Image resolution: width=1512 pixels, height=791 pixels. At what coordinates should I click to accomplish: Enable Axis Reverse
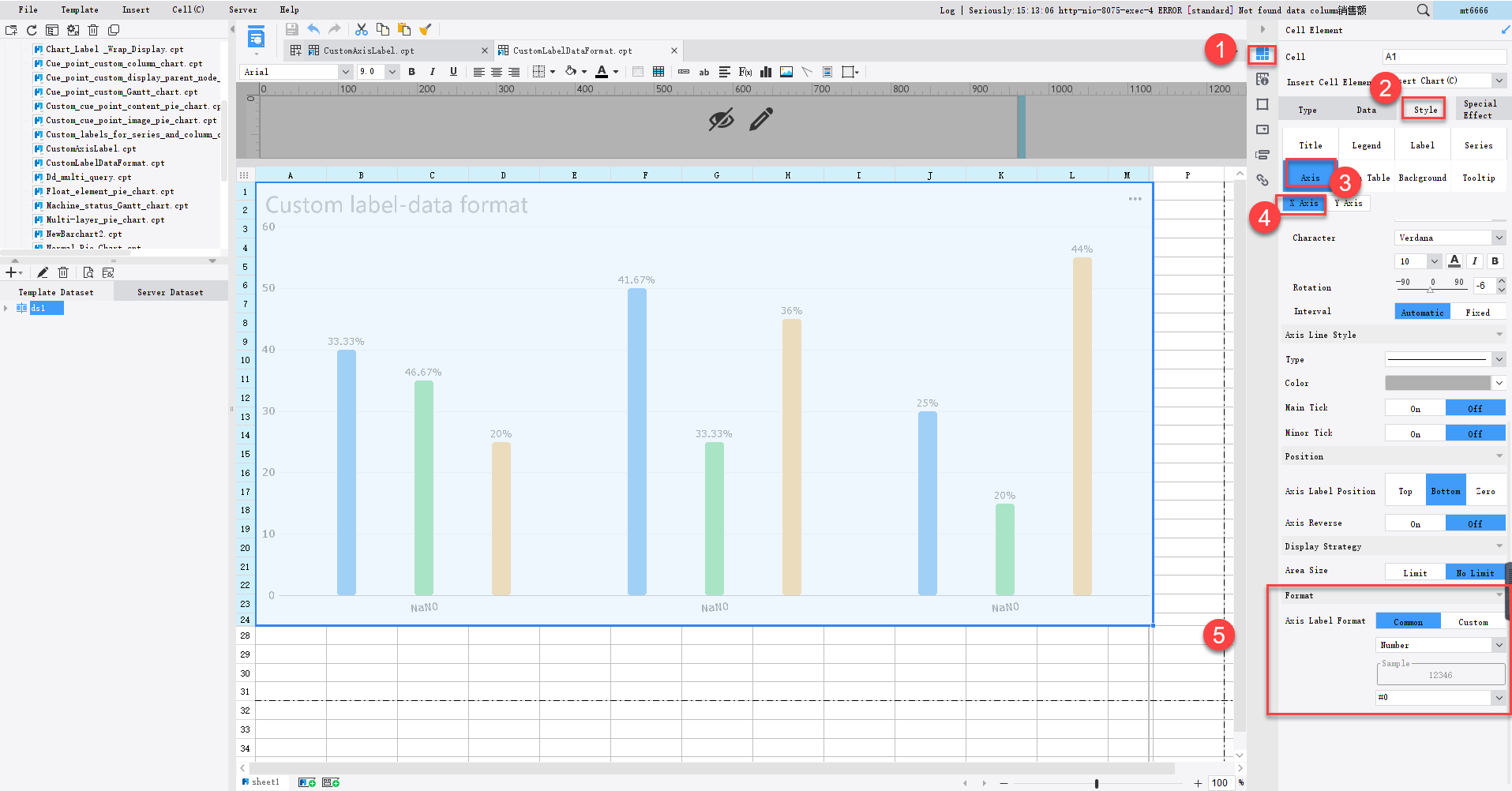(1415, 523)
